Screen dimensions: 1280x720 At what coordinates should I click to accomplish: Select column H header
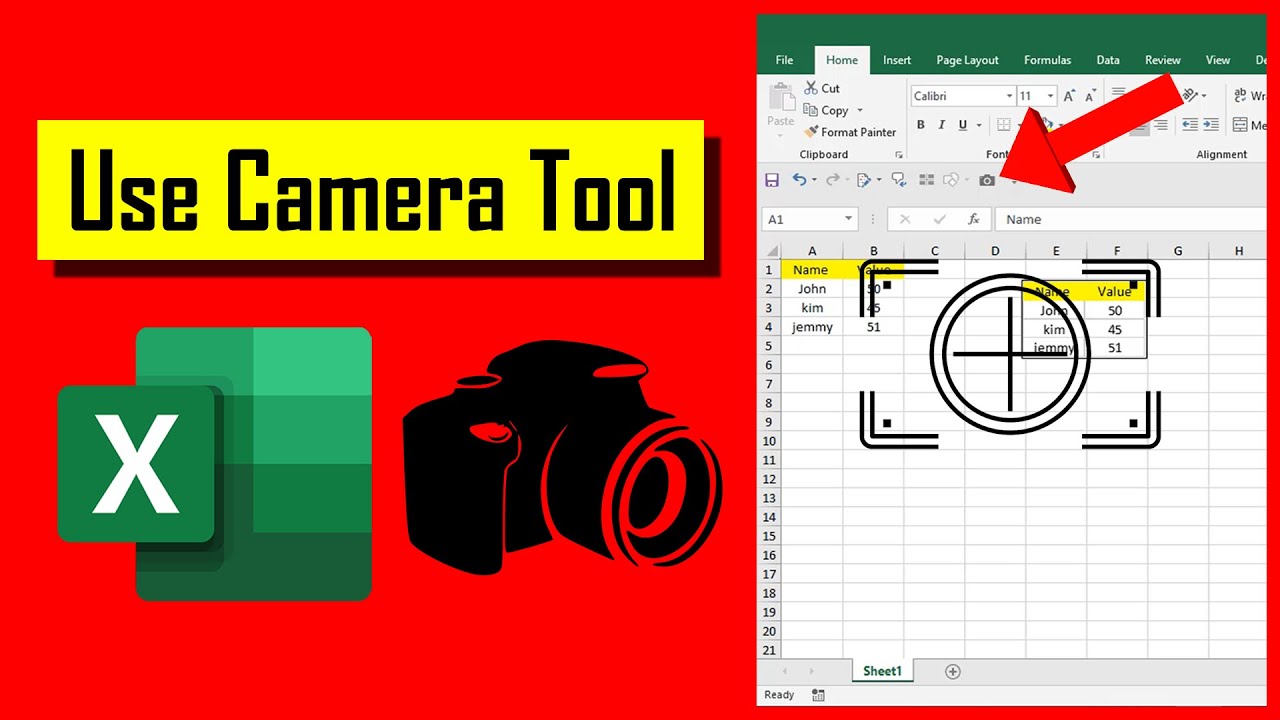point(1238,251)
